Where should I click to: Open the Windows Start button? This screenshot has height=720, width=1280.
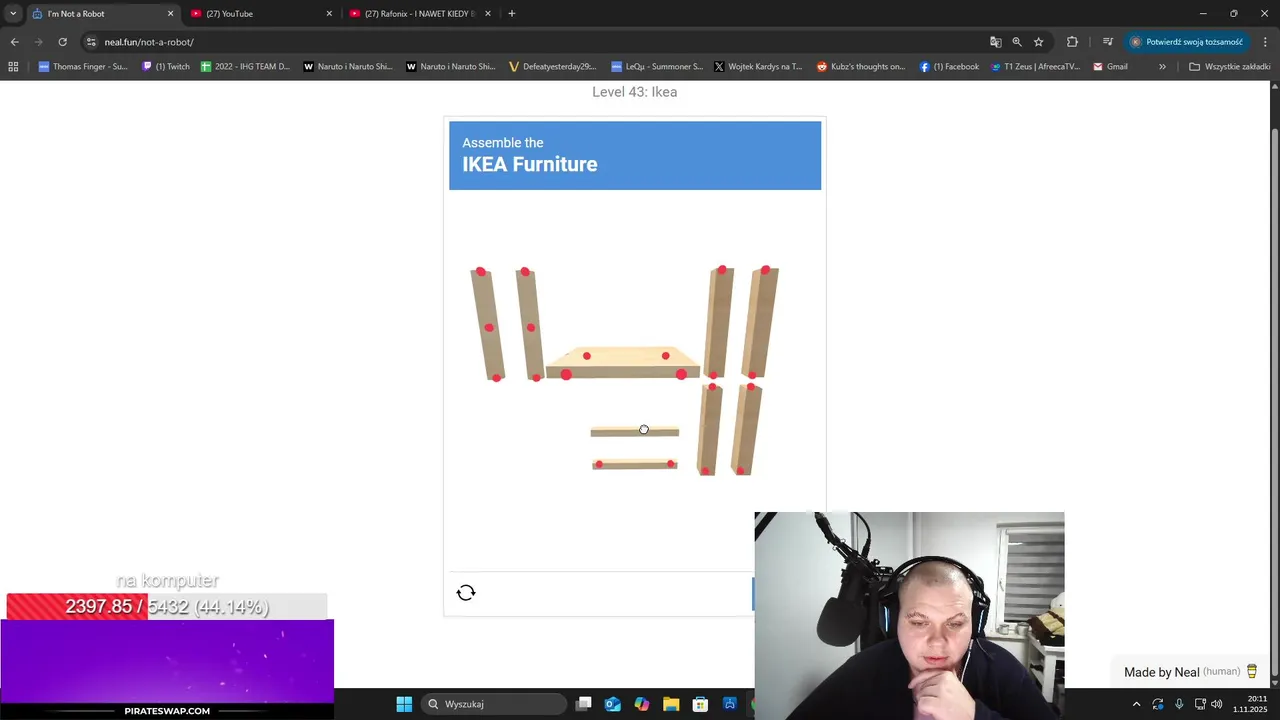404,704
